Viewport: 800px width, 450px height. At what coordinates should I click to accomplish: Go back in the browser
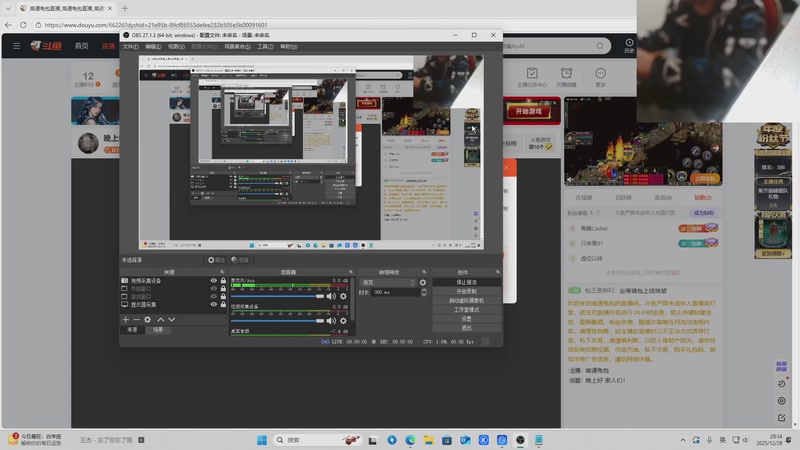(8, 24)
